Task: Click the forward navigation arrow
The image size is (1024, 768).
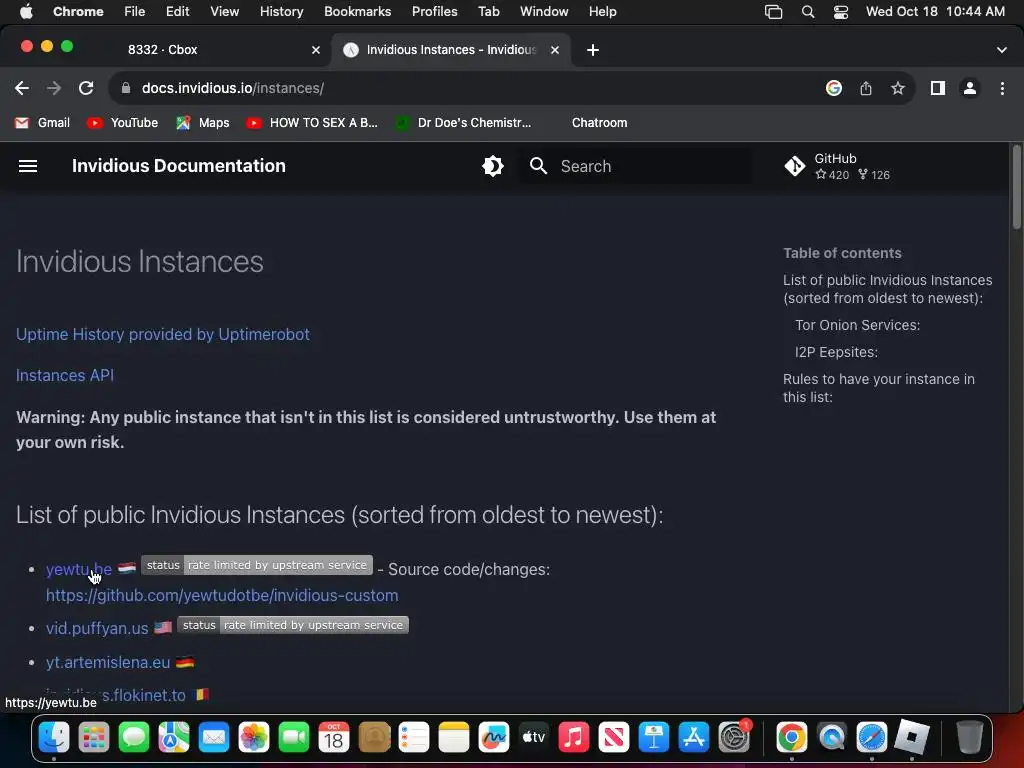Action: 54,88
